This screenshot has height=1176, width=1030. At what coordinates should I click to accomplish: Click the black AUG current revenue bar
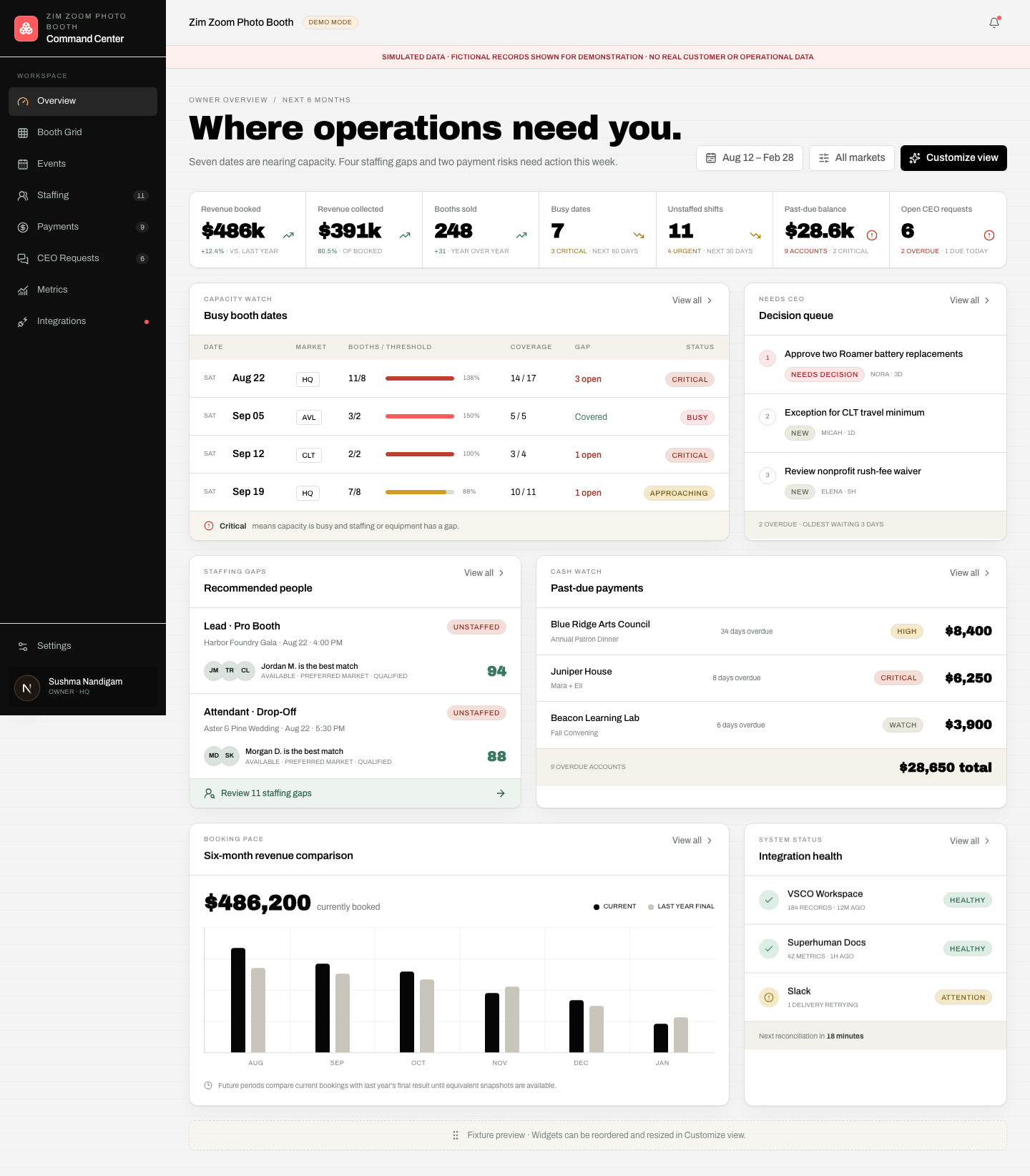(238, 1000)
